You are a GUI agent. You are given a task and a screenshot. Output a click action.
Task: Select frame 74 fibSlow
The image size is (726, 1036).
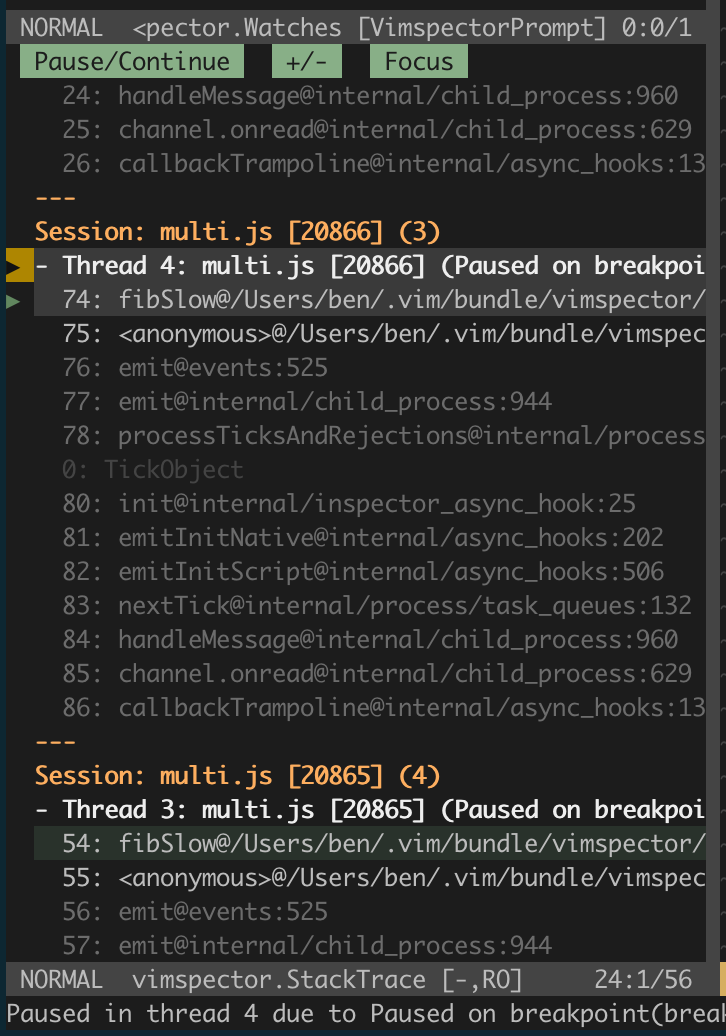pos(370,300)
